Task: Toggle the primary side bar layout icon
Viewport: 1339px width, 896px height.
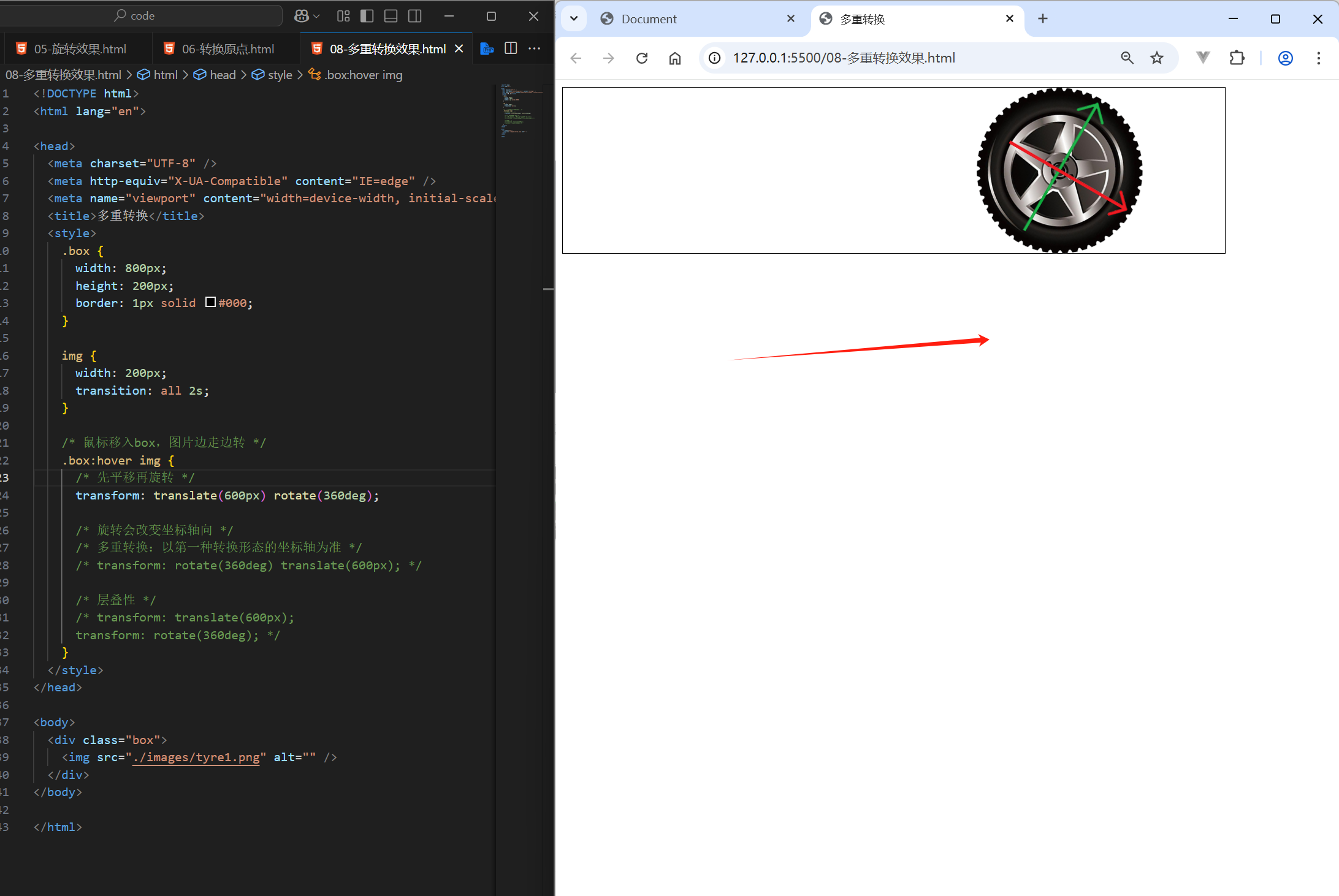Action: pyautogui.click(x=367, y=16)
